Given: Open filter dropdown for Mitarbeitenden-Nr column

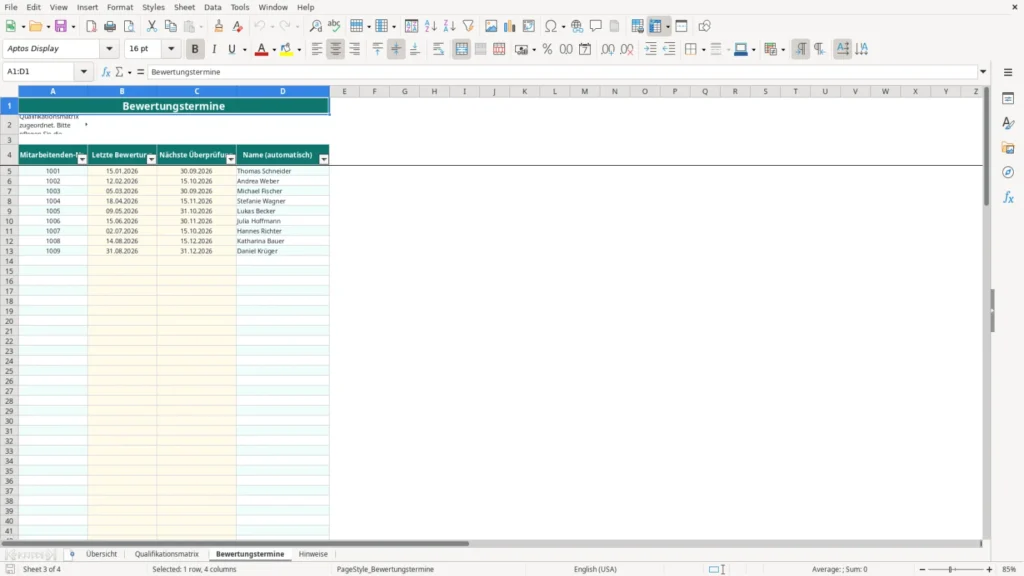Looking at the screenshot, I should pyautogui.click(x=82, y=159).
